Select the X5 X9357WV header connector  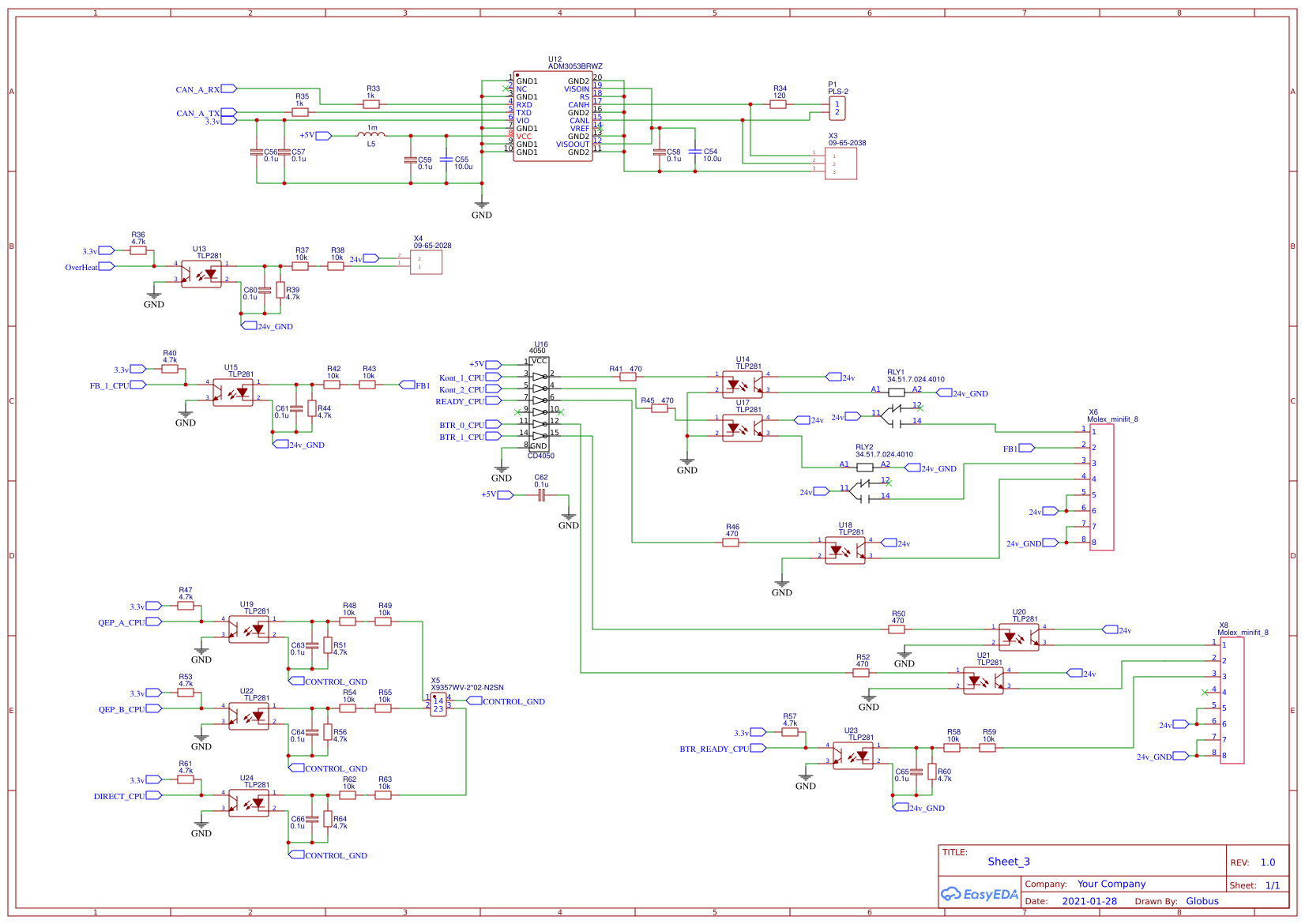(x=438, y=704)
